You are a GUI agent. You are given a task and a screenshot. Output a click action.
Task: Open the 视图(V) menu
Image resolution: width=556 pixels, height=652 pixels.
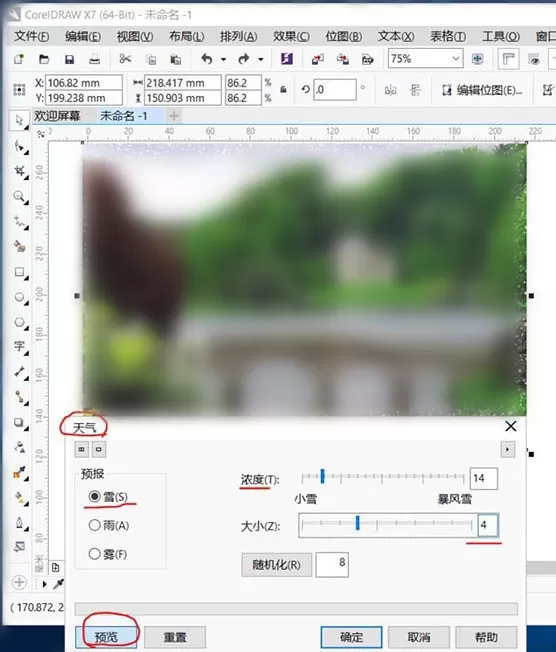134,37
